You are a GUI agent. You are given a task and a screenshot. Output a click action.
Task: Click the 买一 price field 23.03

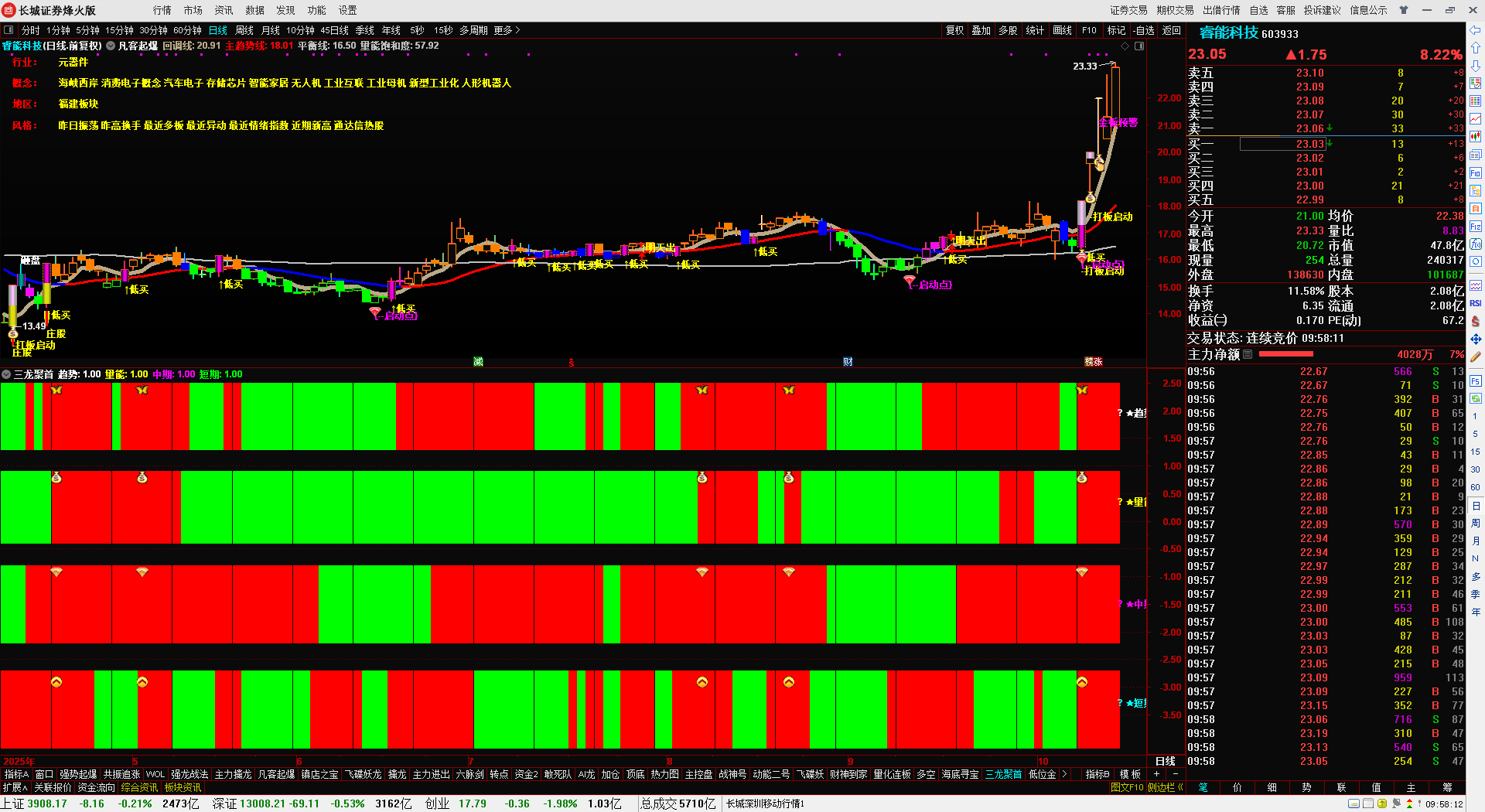point(1282,144)
